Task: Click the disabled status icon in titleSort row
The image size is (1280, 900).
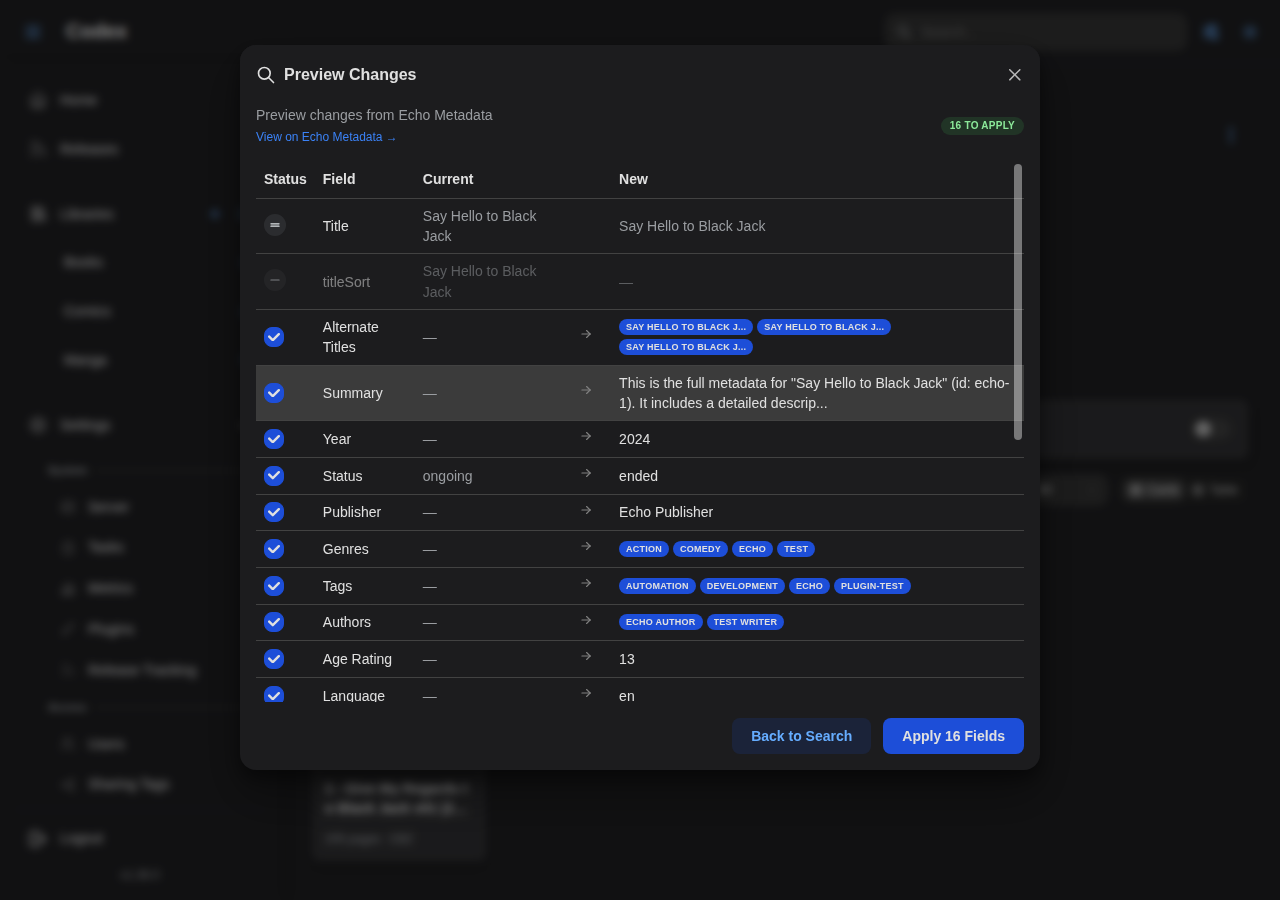Action: [x=275, y=280]
